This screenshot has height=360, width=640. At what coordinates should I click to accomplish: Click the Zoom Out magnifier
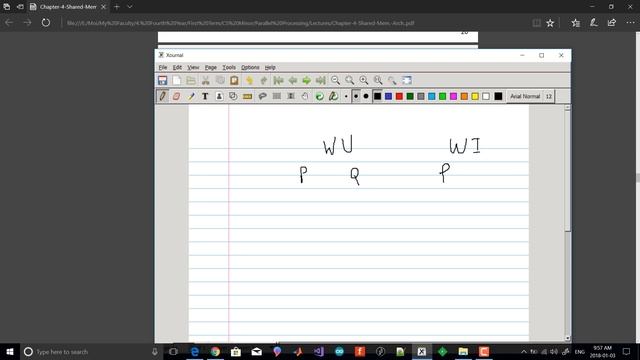[336, 80]
